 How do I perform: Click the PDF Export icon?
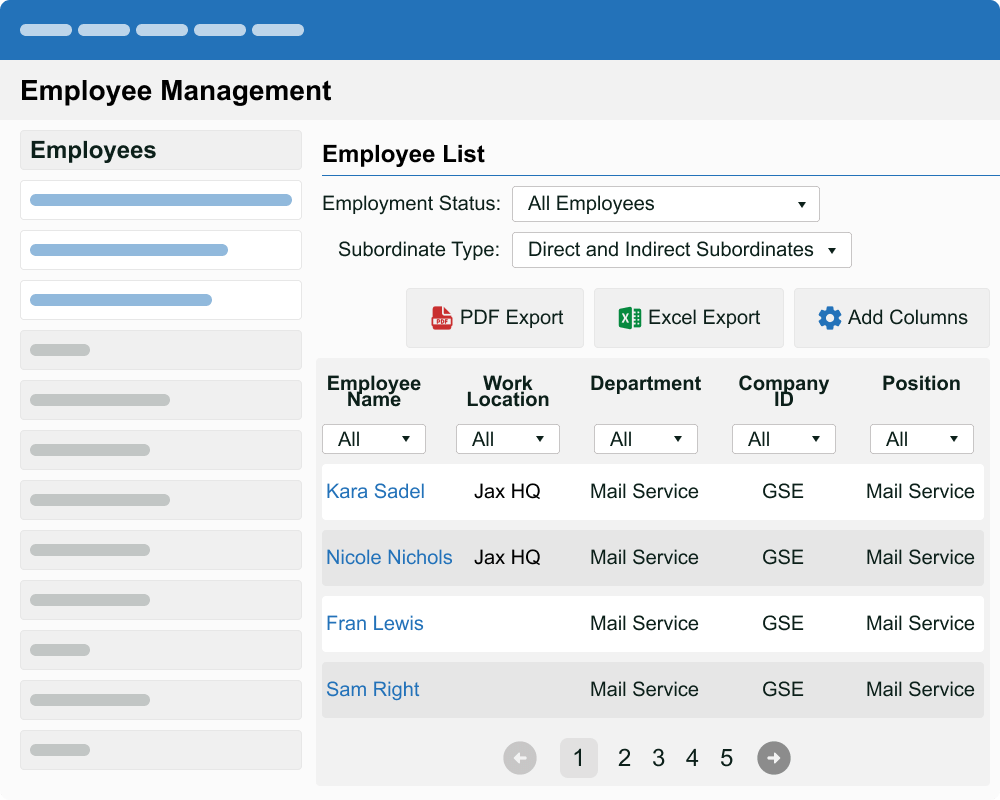point(441,318)
